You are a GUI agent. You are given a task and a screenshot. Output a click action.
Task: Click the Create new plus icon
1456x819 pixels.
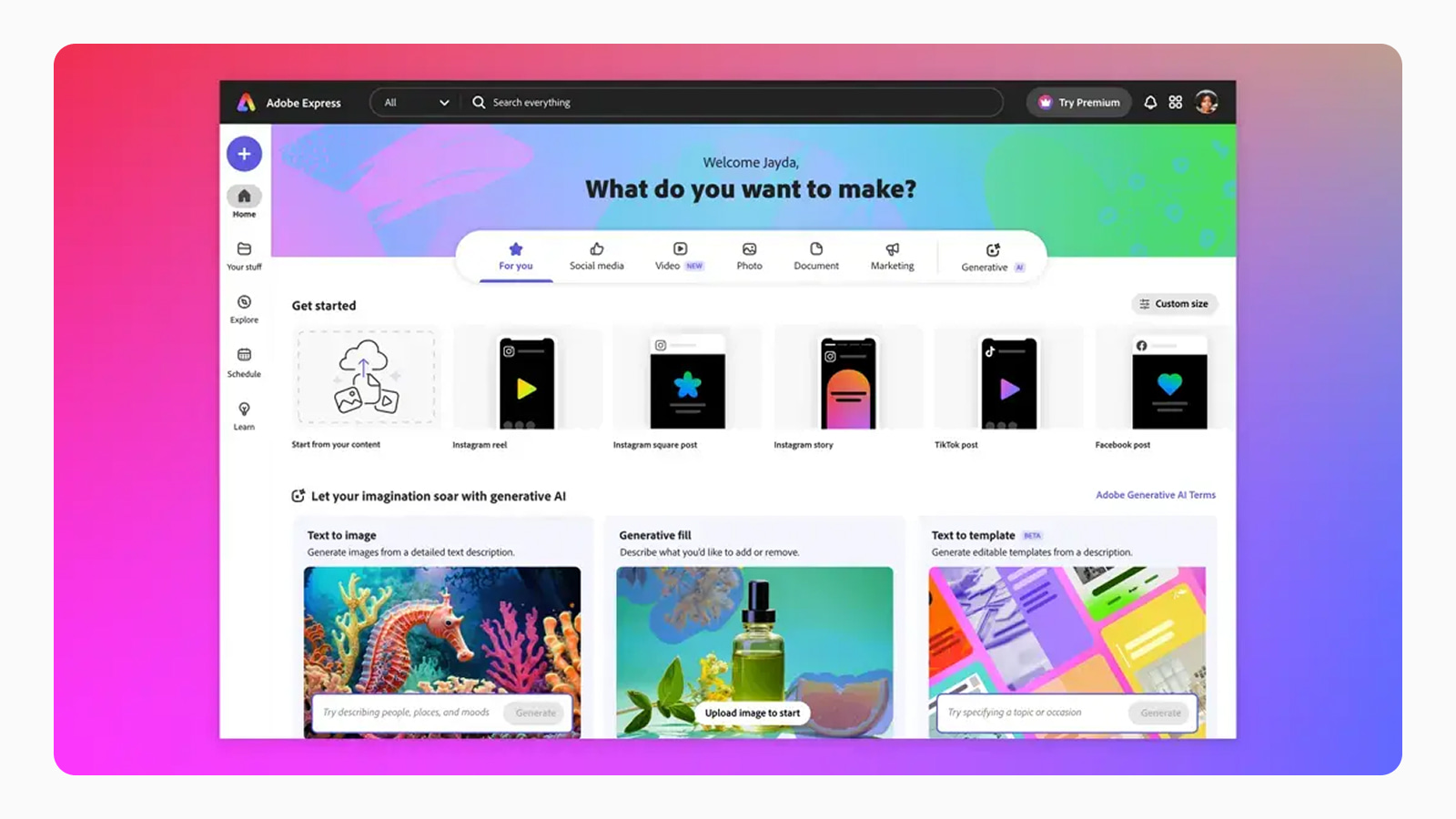pyautogui.click(x=244, y=153)
